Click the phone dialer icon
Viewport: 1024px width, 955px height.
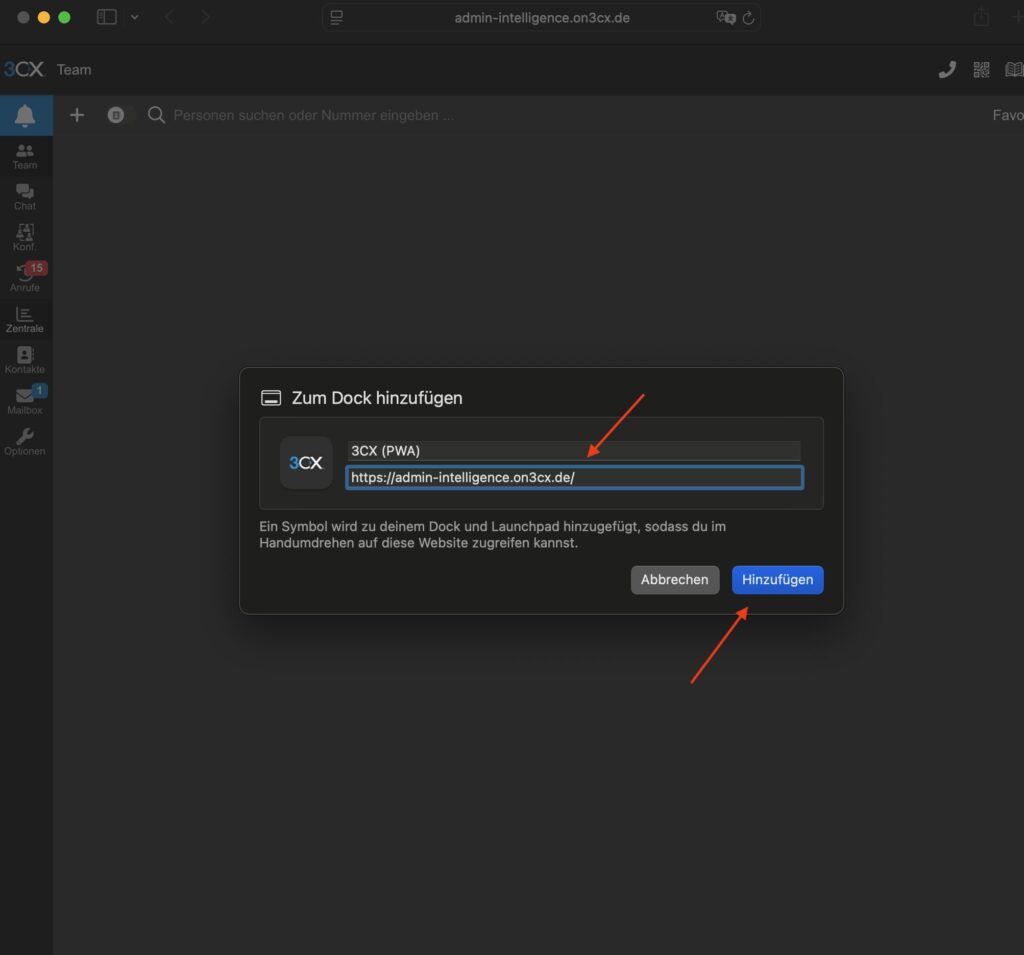point(947,70)
